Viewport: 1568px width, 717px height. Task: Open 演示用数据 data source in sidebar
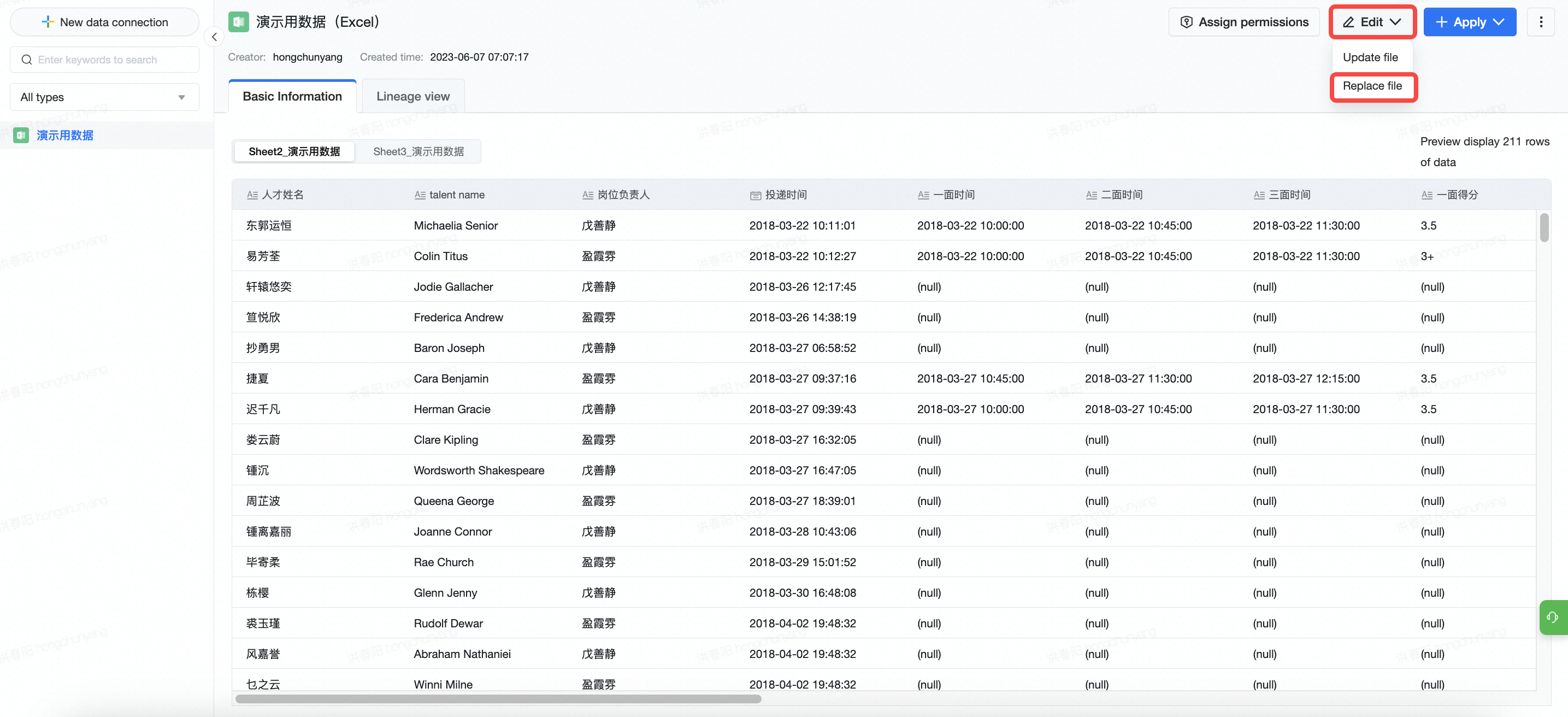coord(107,135)
